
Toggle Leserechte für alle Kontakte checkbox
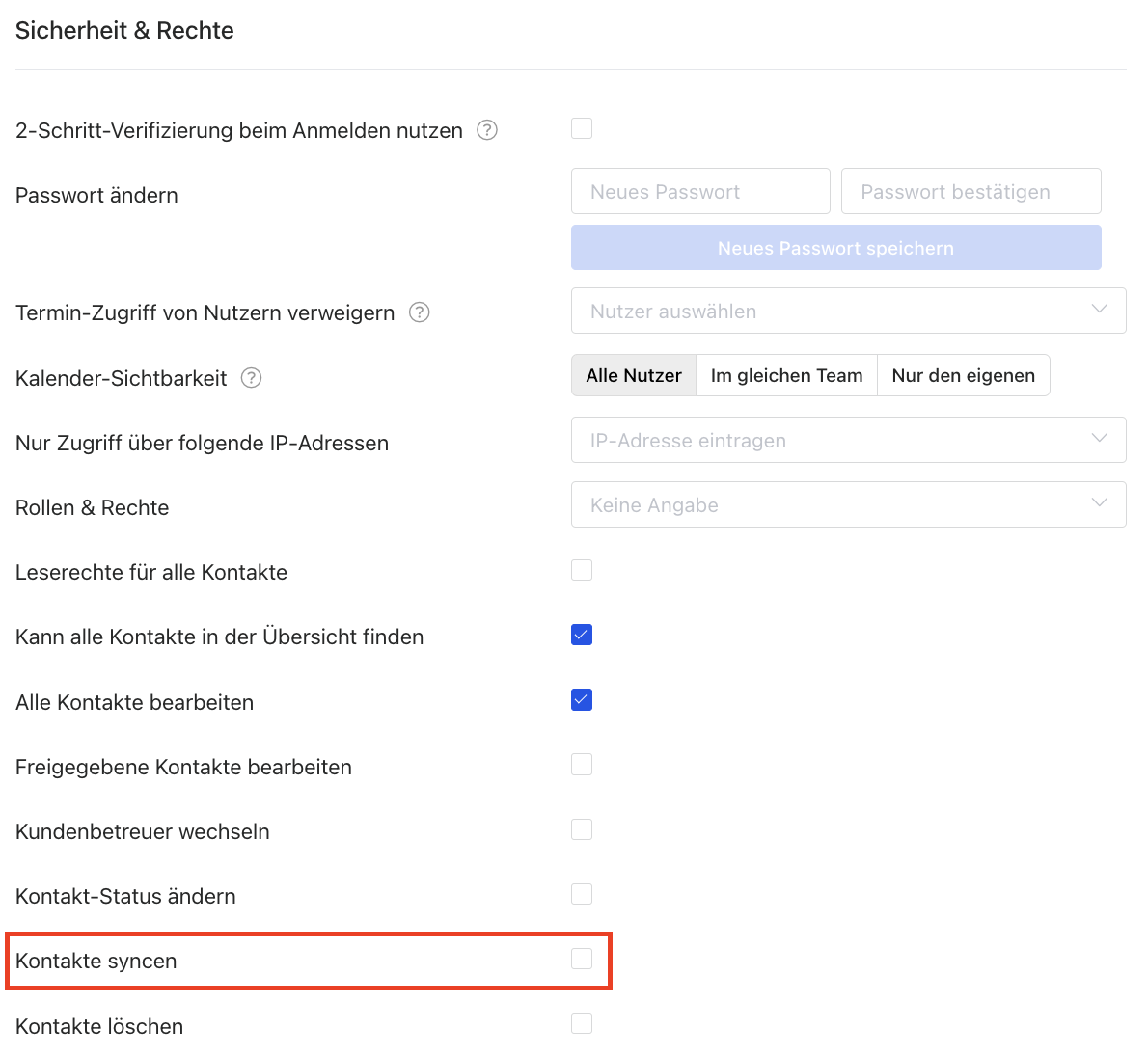(x=582, y=570)
